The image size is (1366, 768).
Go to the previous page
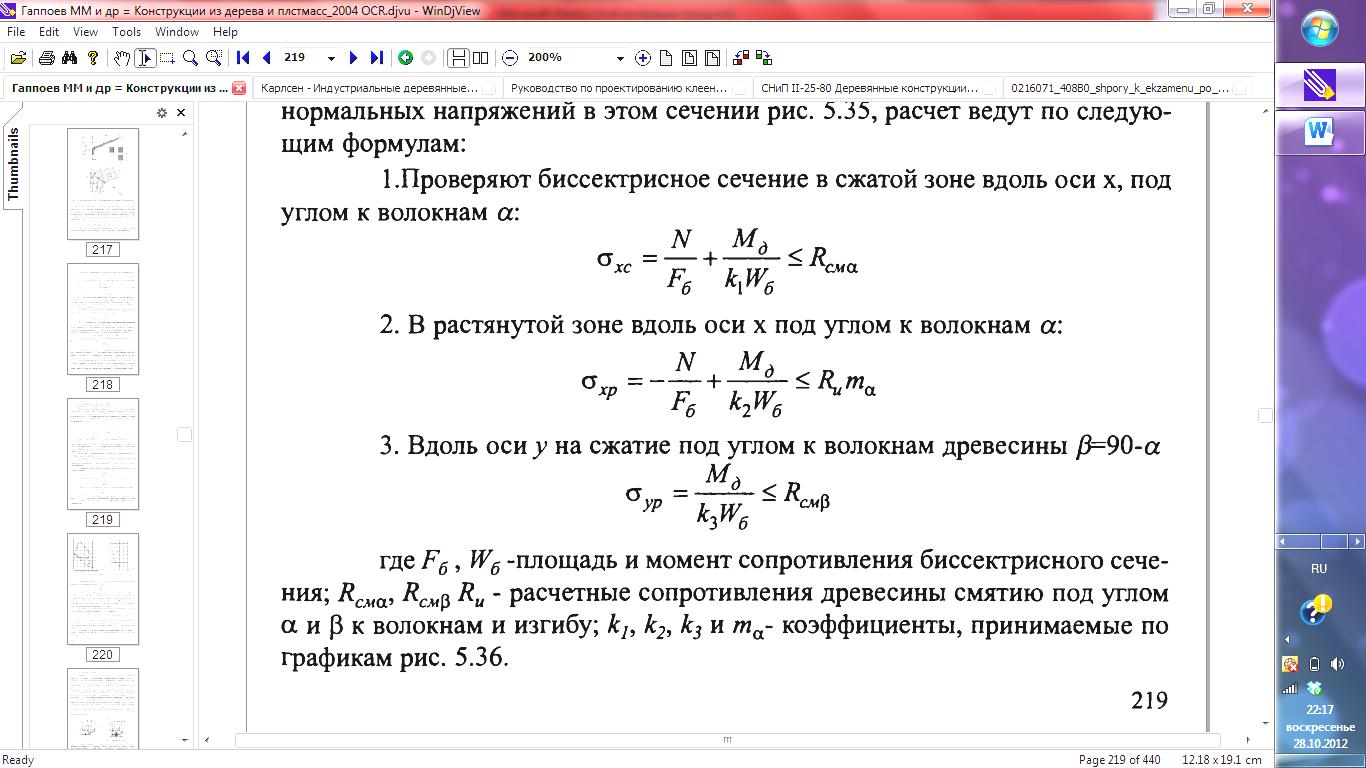pyautogui.click(x=266, y=58)
